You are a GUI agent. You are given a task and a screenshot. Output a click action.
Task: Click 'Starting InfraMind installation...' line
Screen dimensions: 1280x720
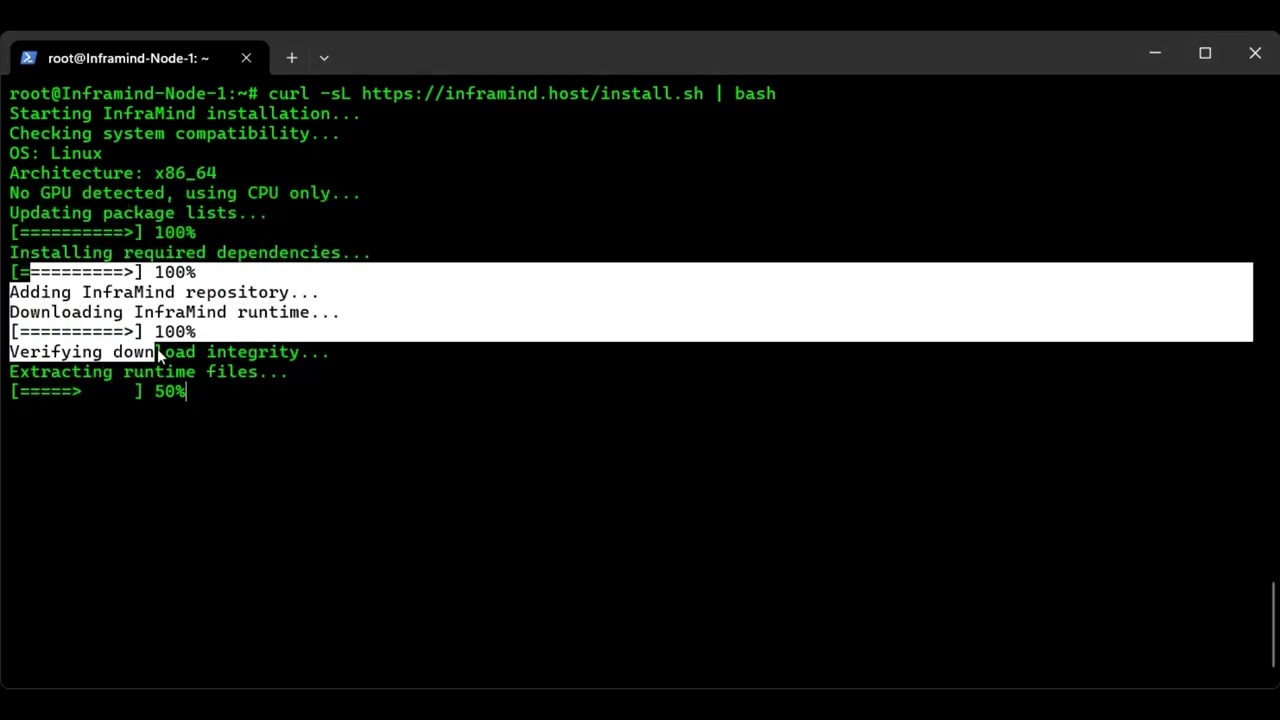click(x=185, y=113)
